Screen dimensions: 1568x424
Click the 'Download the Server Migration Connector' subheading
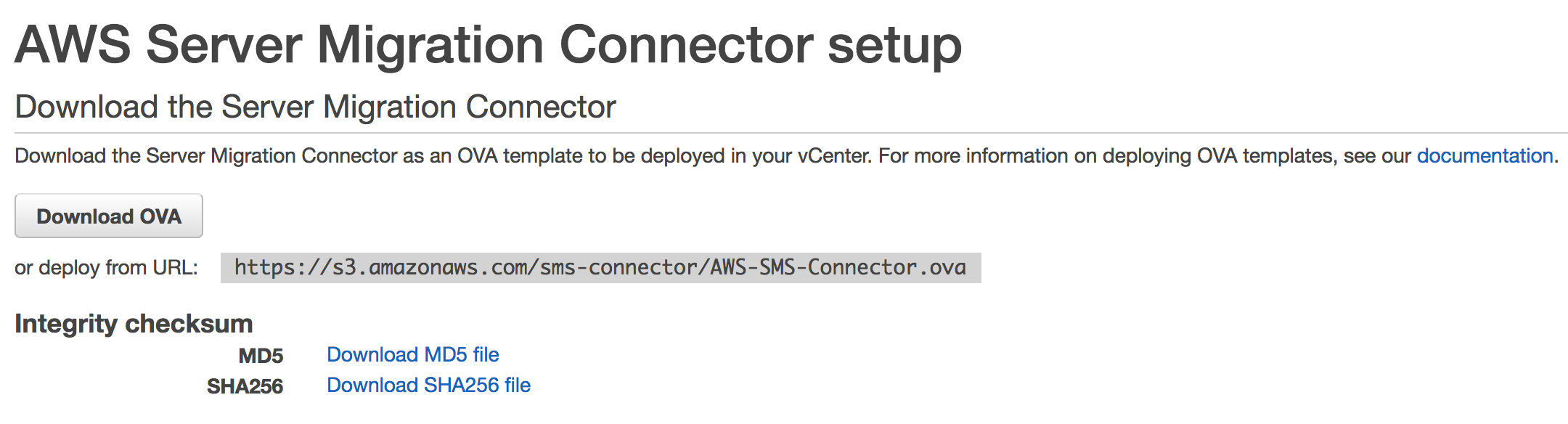315,107
